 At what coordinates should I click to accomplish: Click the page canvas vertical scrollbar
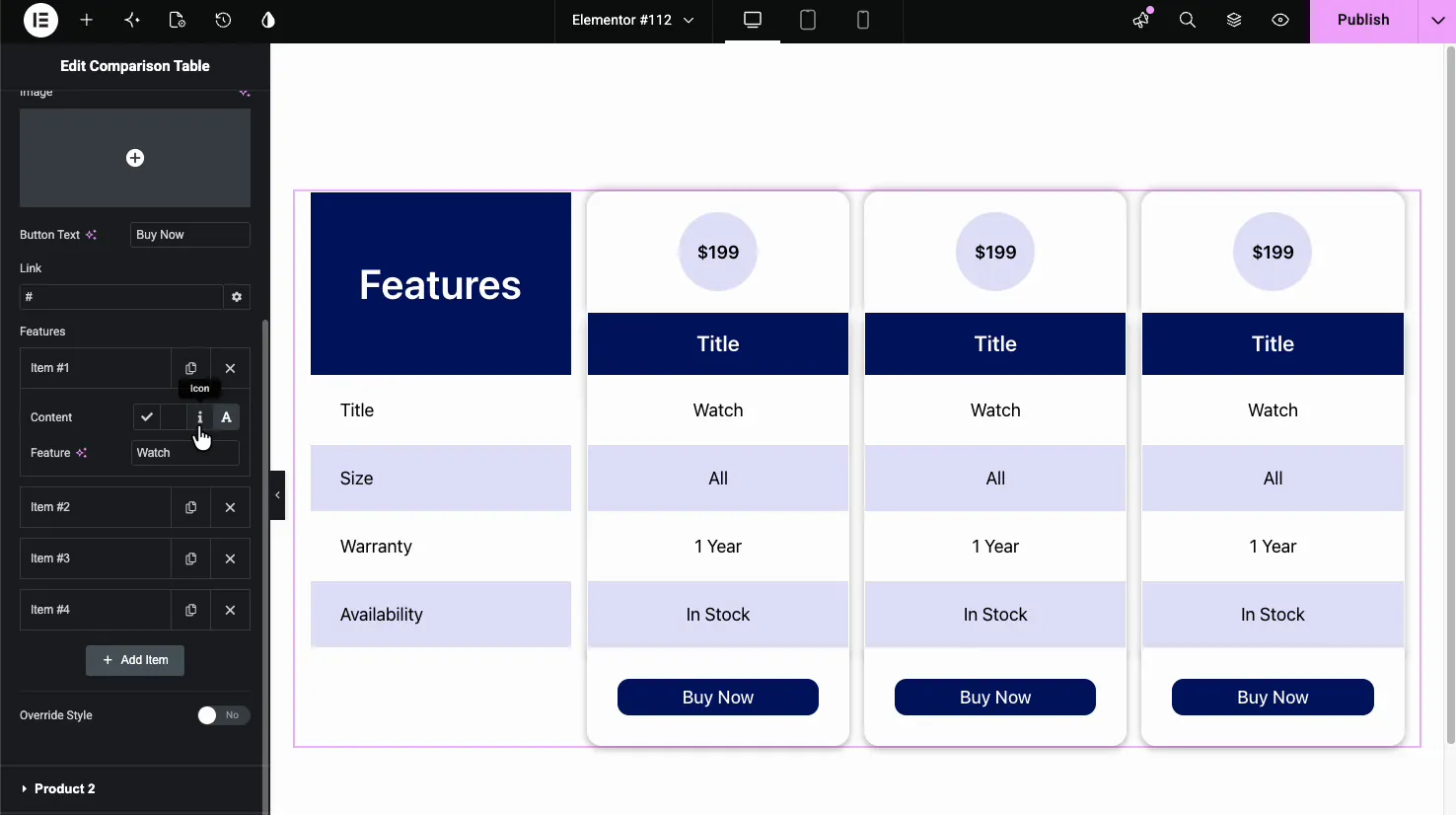pos(1450,395)
